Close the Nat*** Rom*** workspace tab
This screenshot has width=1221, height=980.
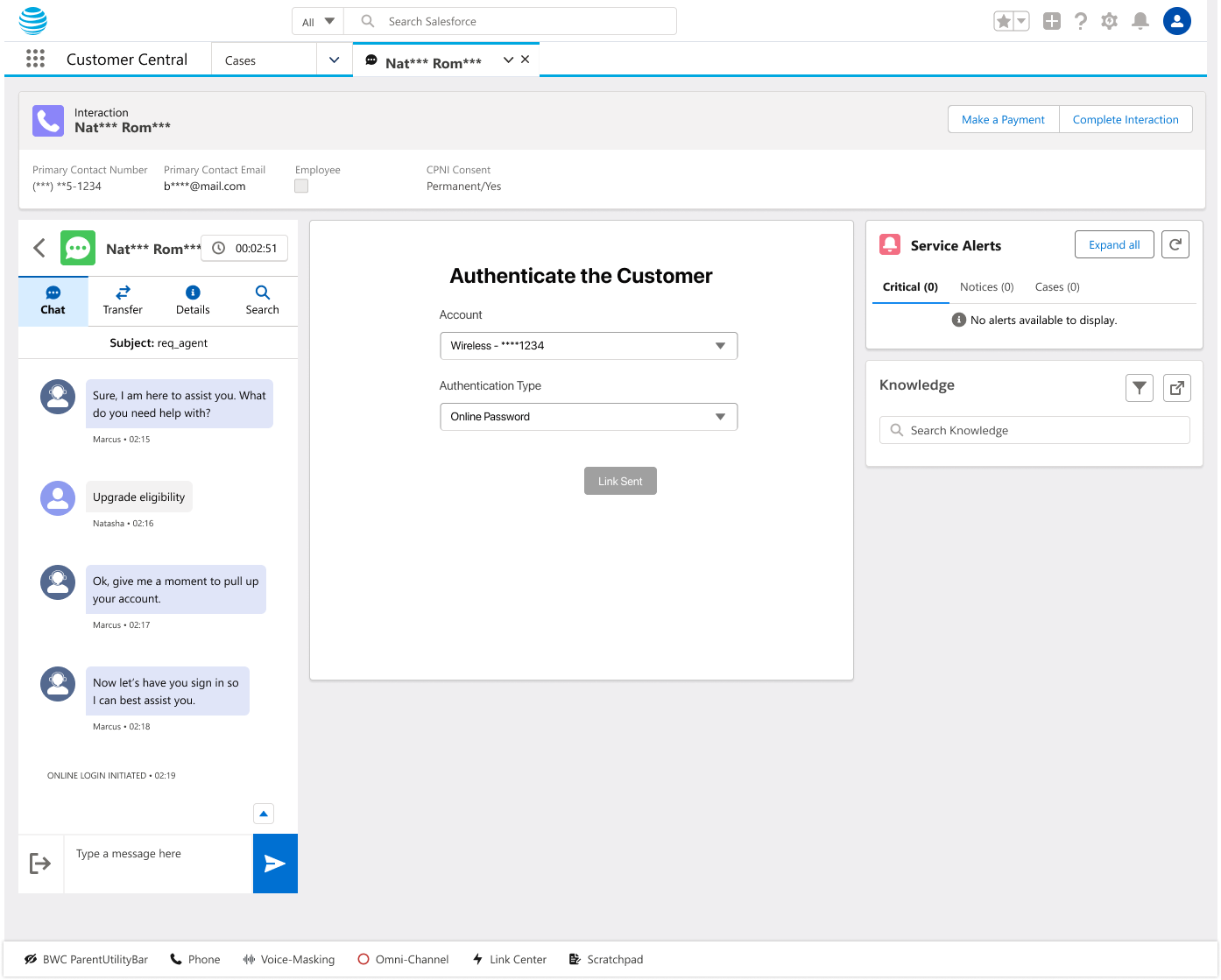[x=526, y=60]
